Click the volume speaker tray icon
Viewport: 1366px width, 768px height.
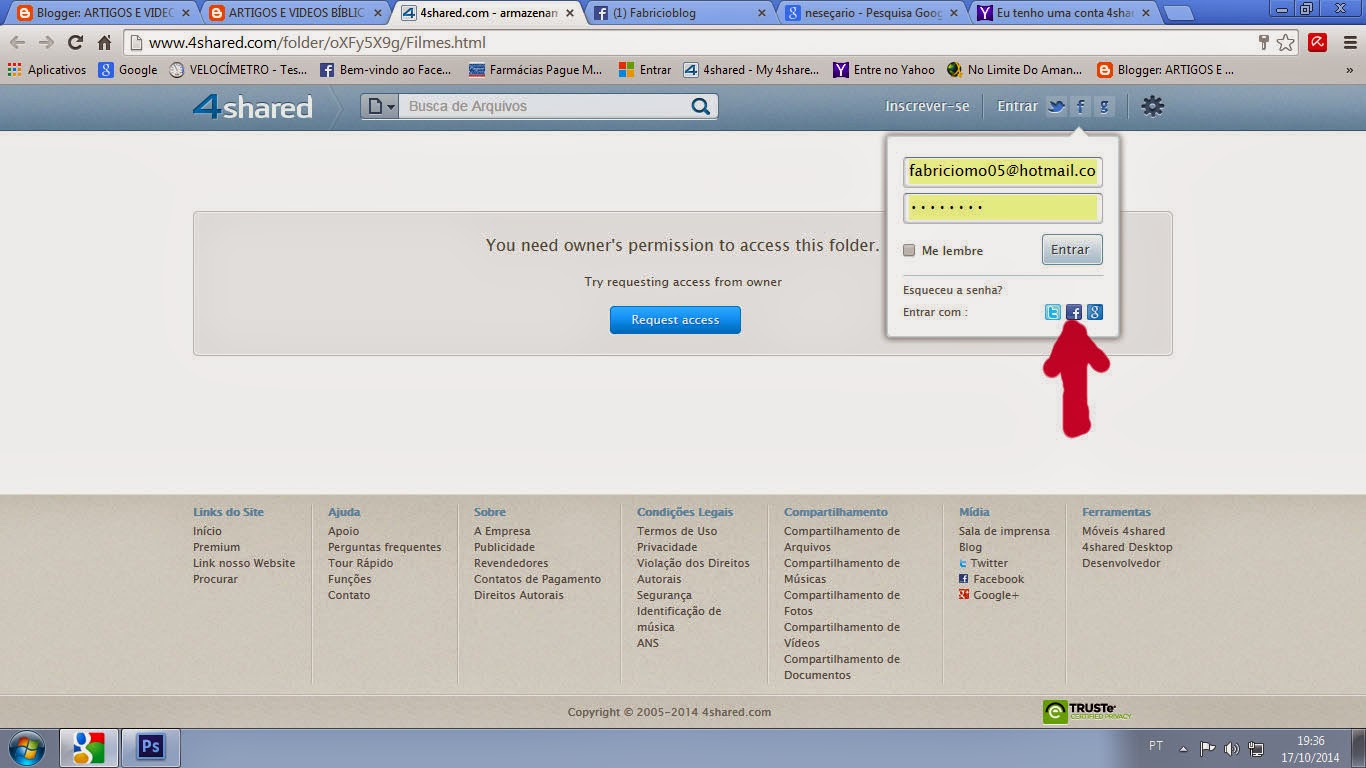point(1232,748)
